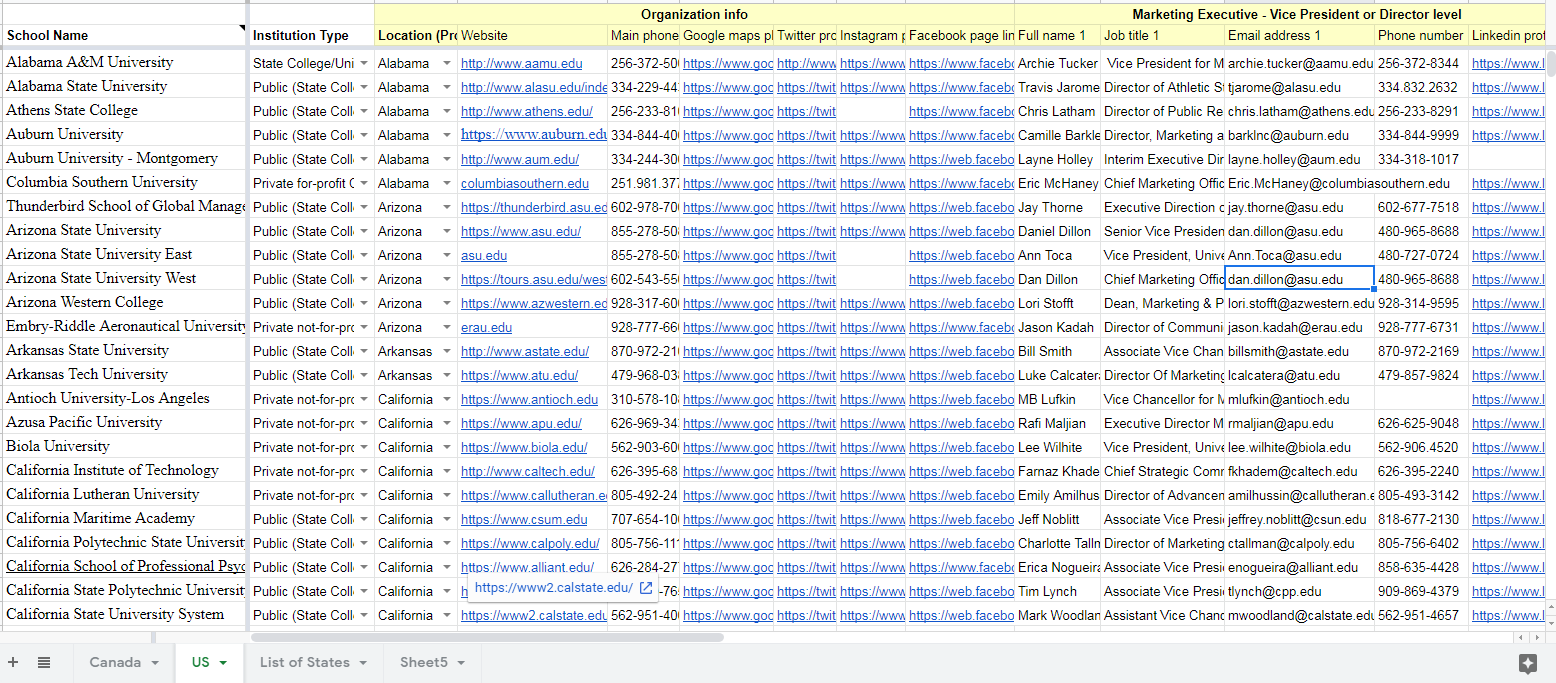Open Location dropdown for Athens State College row

(x=446, y=111)
